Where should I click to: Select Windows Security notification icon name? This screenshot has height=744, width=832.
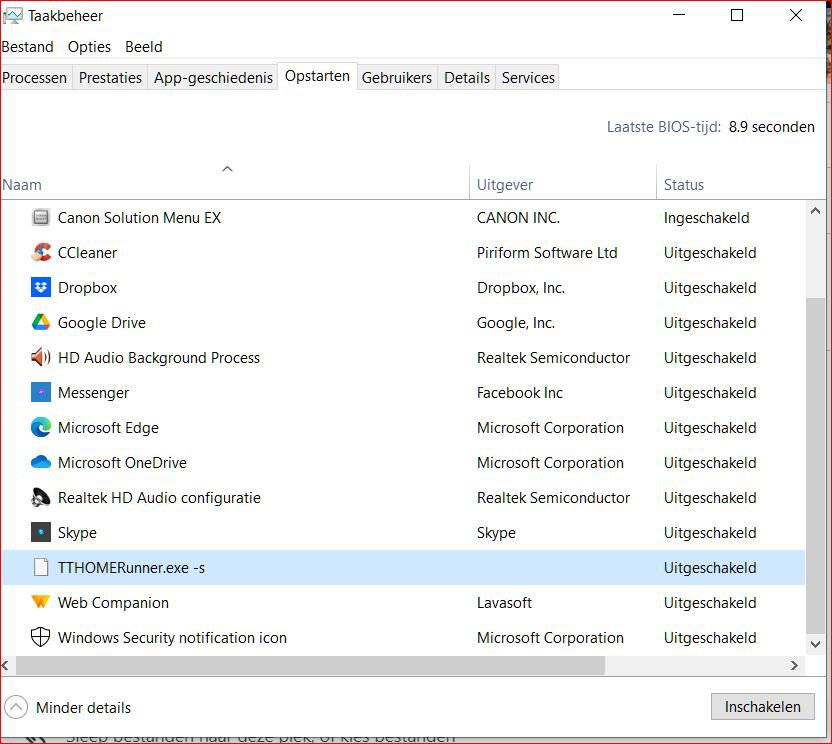[172, 637]
